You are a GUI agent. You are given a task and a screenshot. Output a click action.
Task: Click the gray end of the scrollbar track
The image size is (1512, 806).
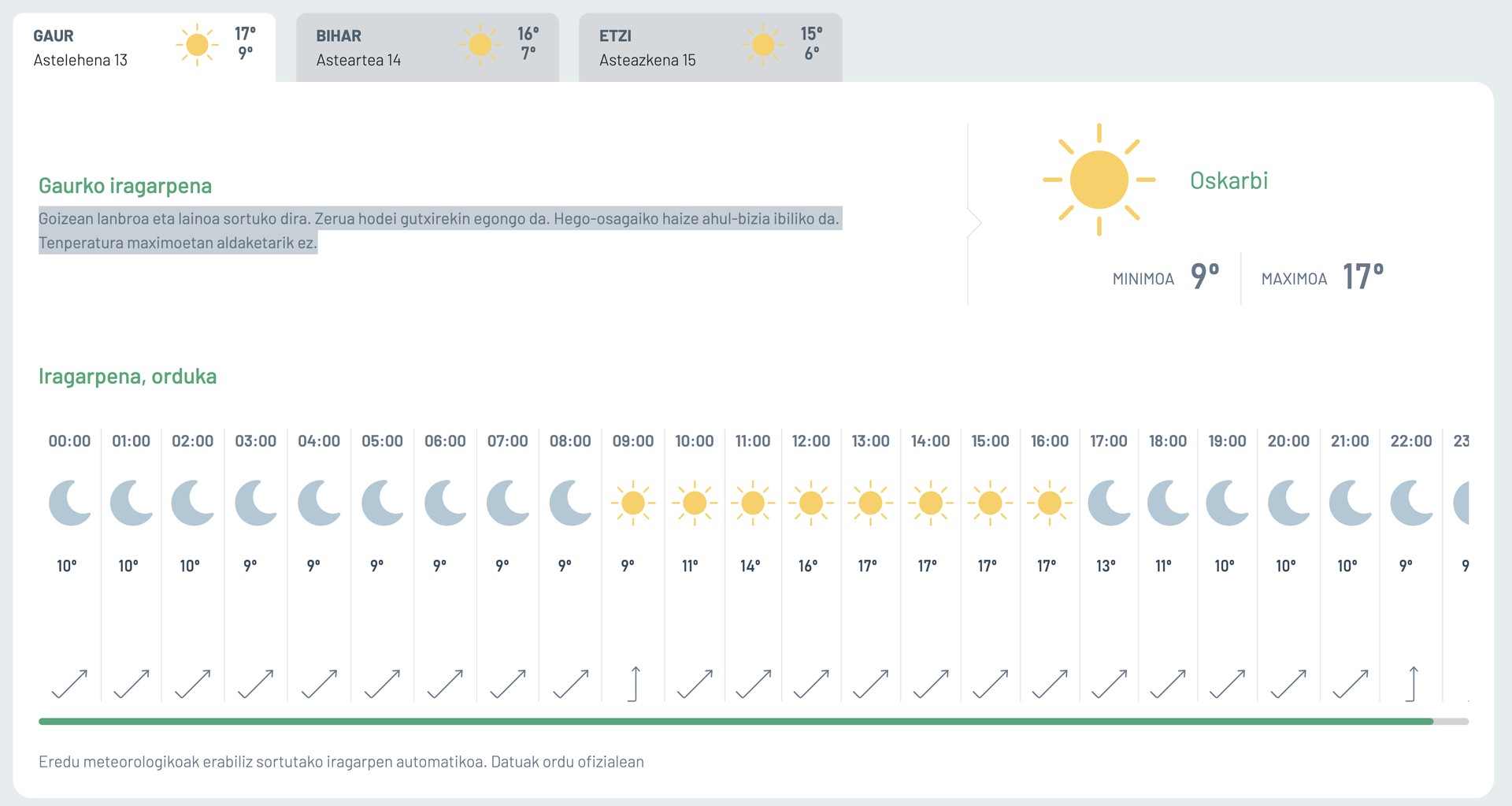[1451, 722]
